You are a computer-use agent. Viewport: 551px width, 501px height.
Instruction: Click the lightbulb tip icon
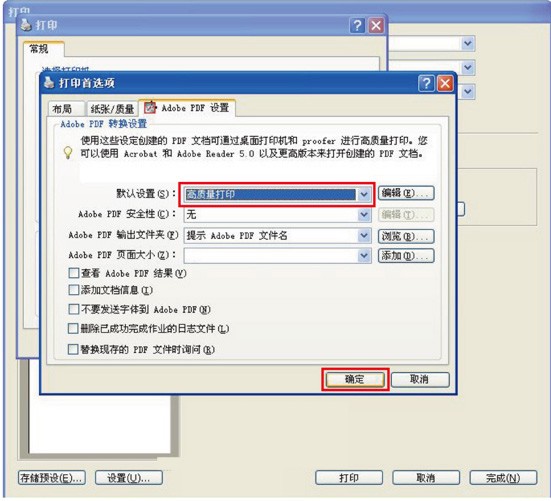[68, 152]
